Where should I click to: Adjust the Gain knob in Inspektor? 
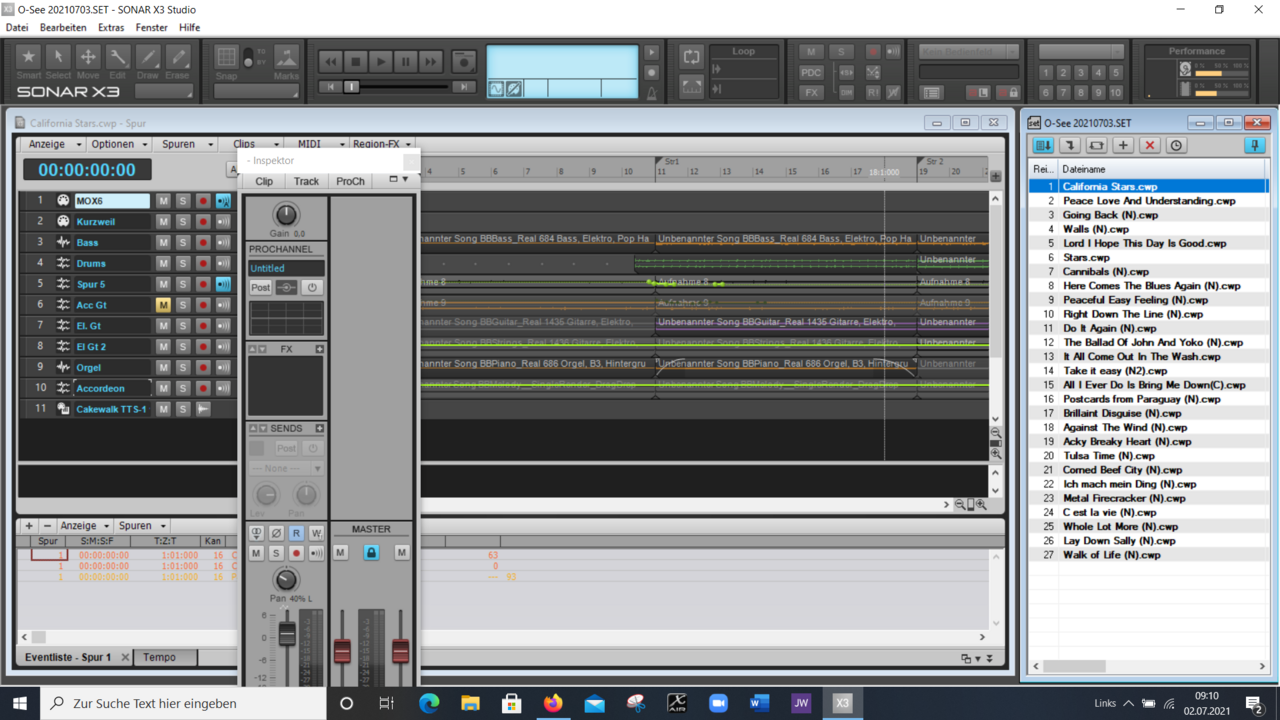coord(286,214)
